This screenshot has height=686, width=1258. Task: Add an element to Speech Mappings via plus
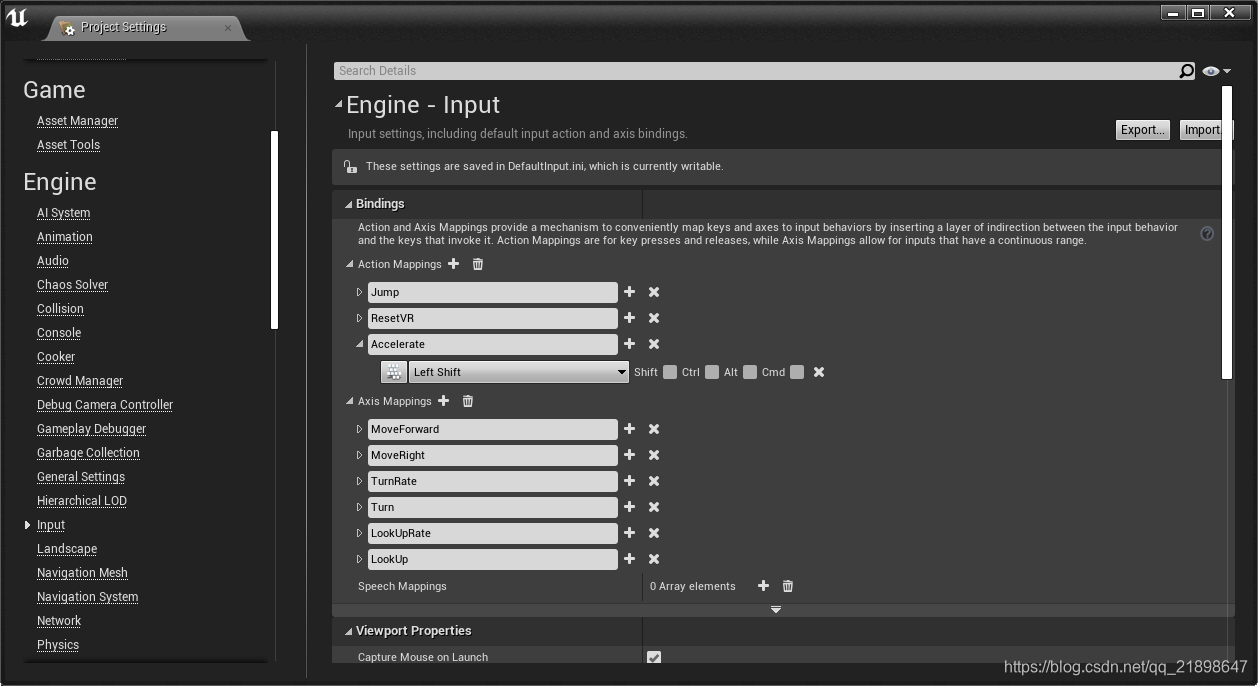coord(763,586)
